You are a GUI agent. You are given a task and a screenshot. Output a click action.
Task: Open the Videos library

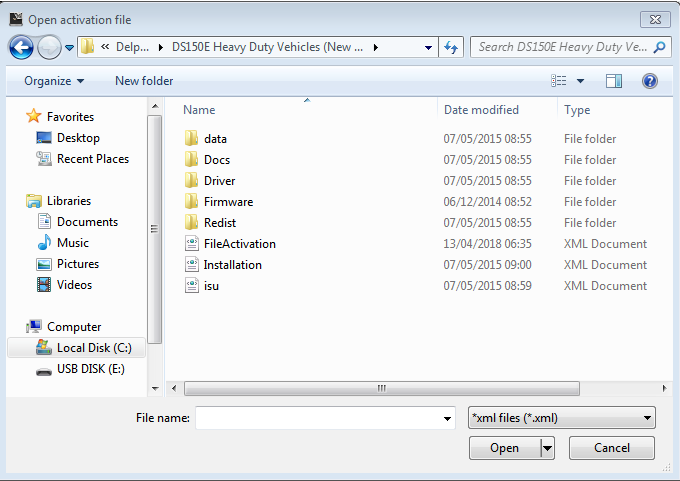[75, 285]
